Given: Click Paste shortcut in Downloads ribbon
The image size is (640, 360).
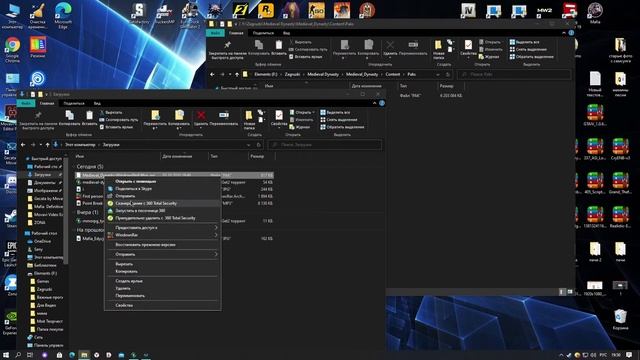Looking at the screenshot, I should click(116, 127).
